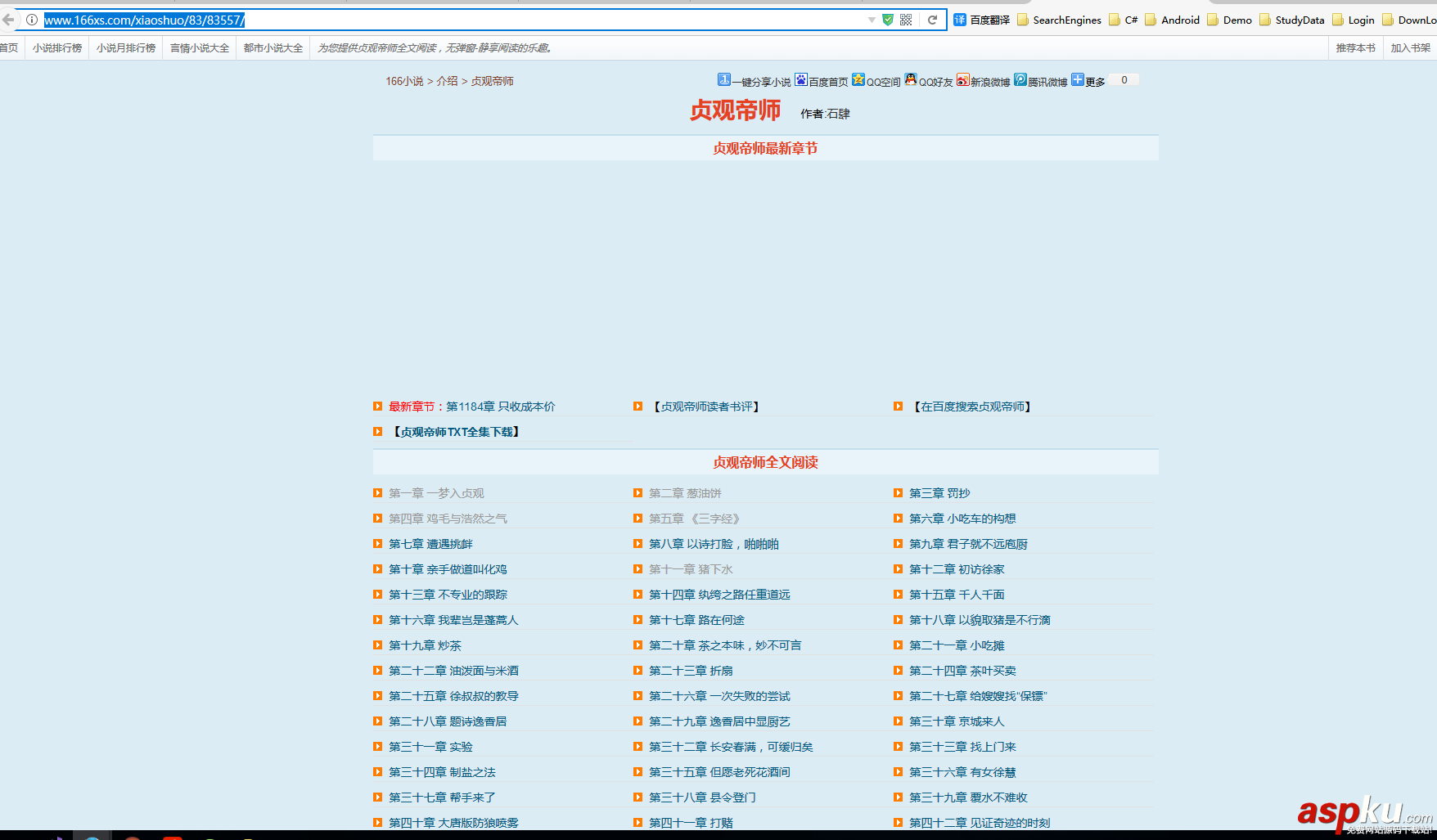Screen dimensions: 1437x840
Task: Open chapter 第三十四章 制盐之法
Action: [442, 772]
